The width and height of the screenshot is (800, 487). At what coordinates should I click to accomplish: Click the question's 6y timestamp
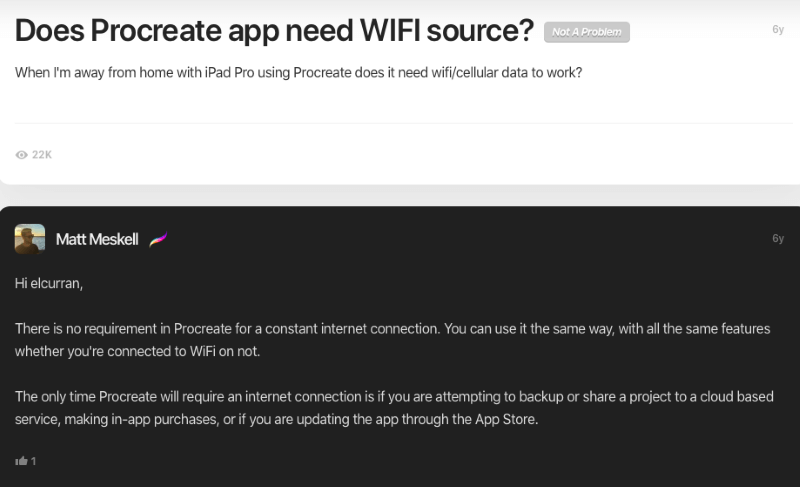[778, 30]
